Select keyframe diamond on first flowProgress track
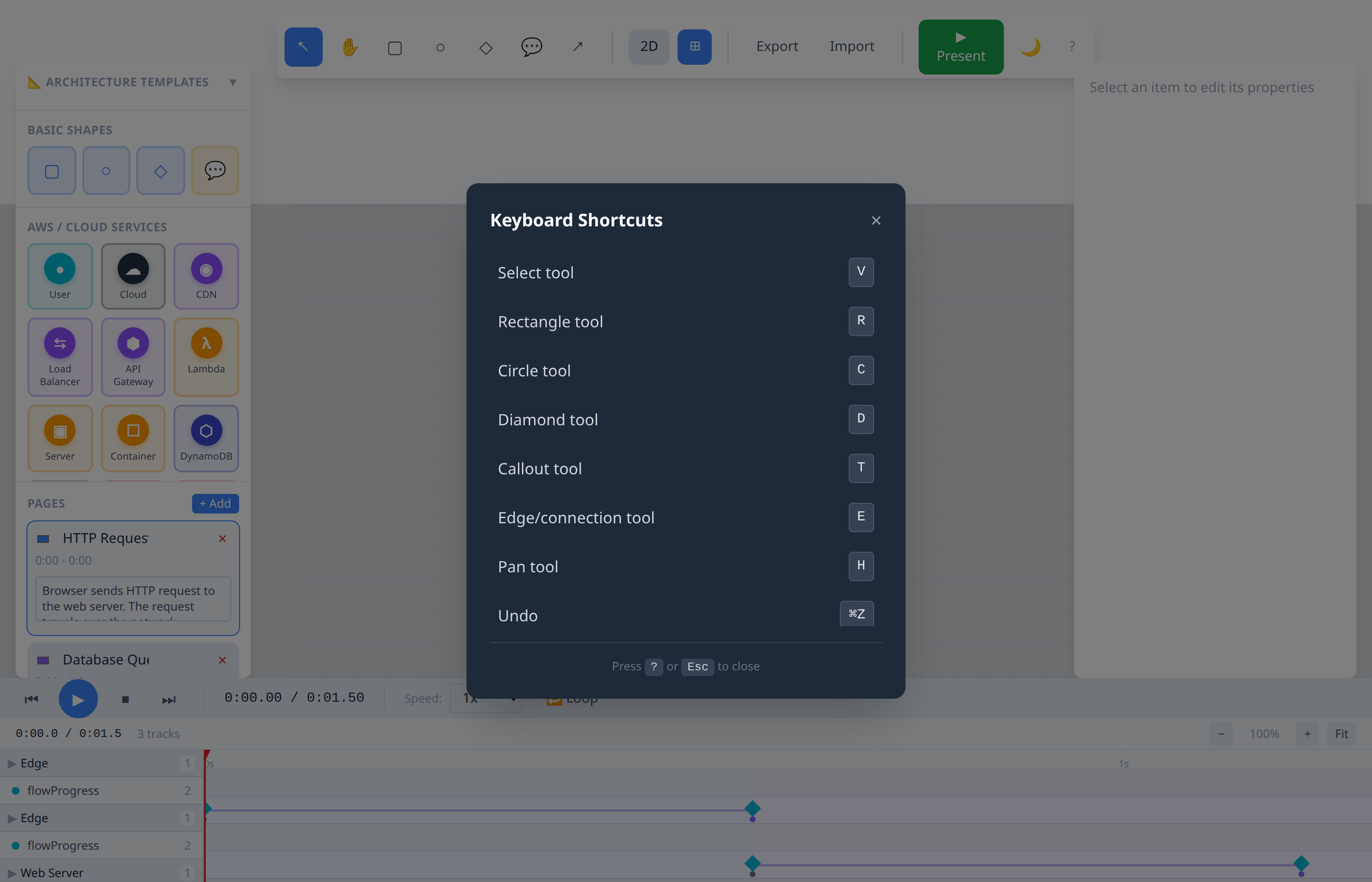 753,808
